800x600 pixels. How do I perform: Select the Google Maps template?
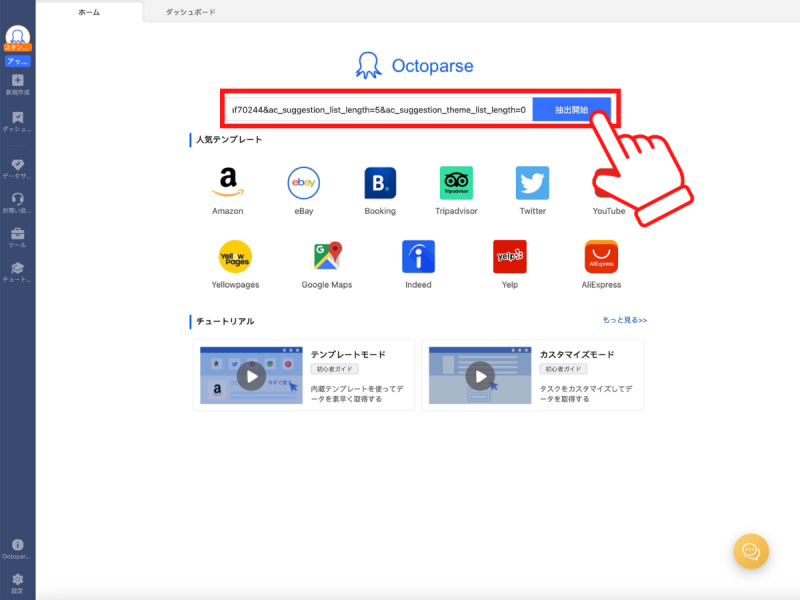(327, 265)
